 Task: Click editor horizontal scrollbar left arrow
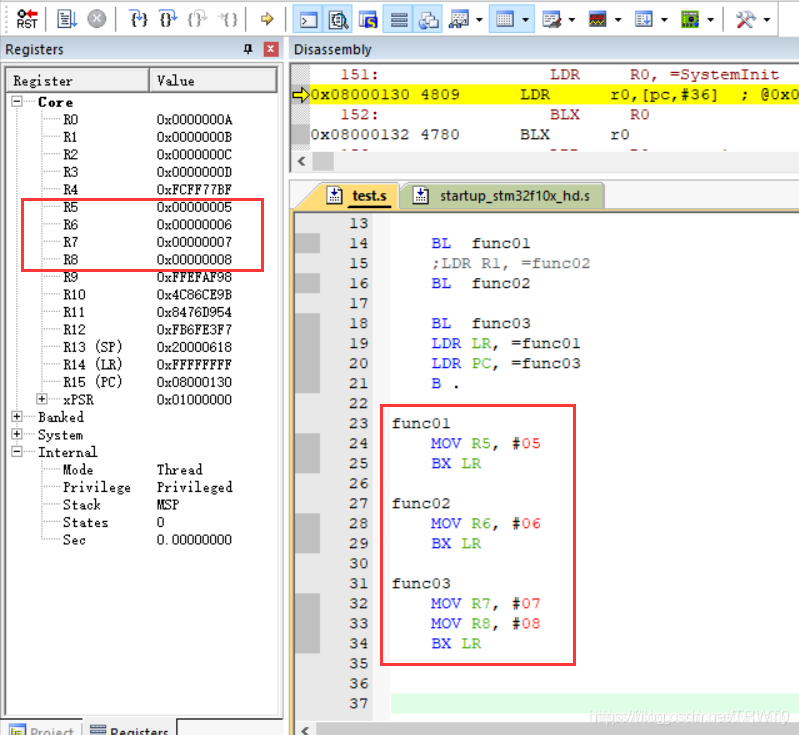pyautogui.click(x=305, y=729)
